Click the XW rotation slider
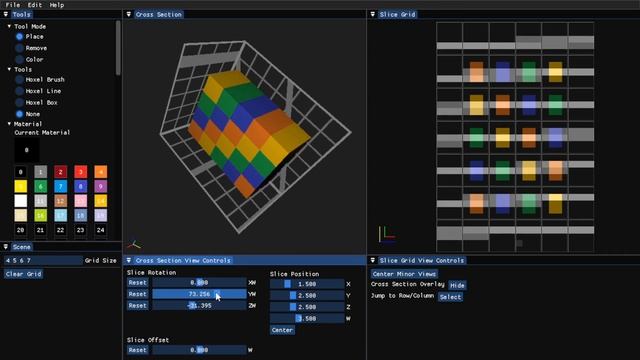640x360 pixels. (x=199, y=282)
